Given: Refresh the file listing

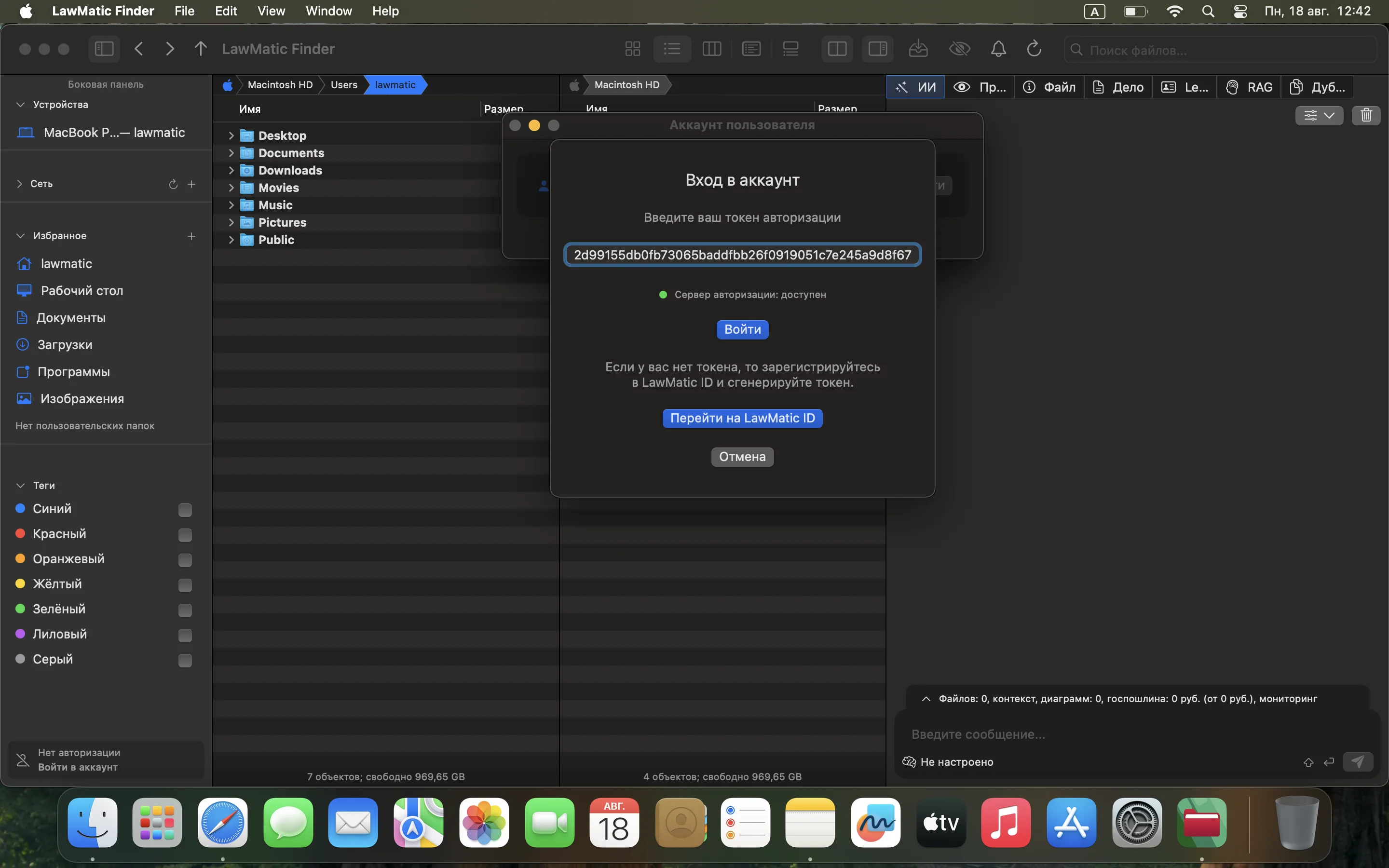Looking at the screenshot, I should 1035,49.
